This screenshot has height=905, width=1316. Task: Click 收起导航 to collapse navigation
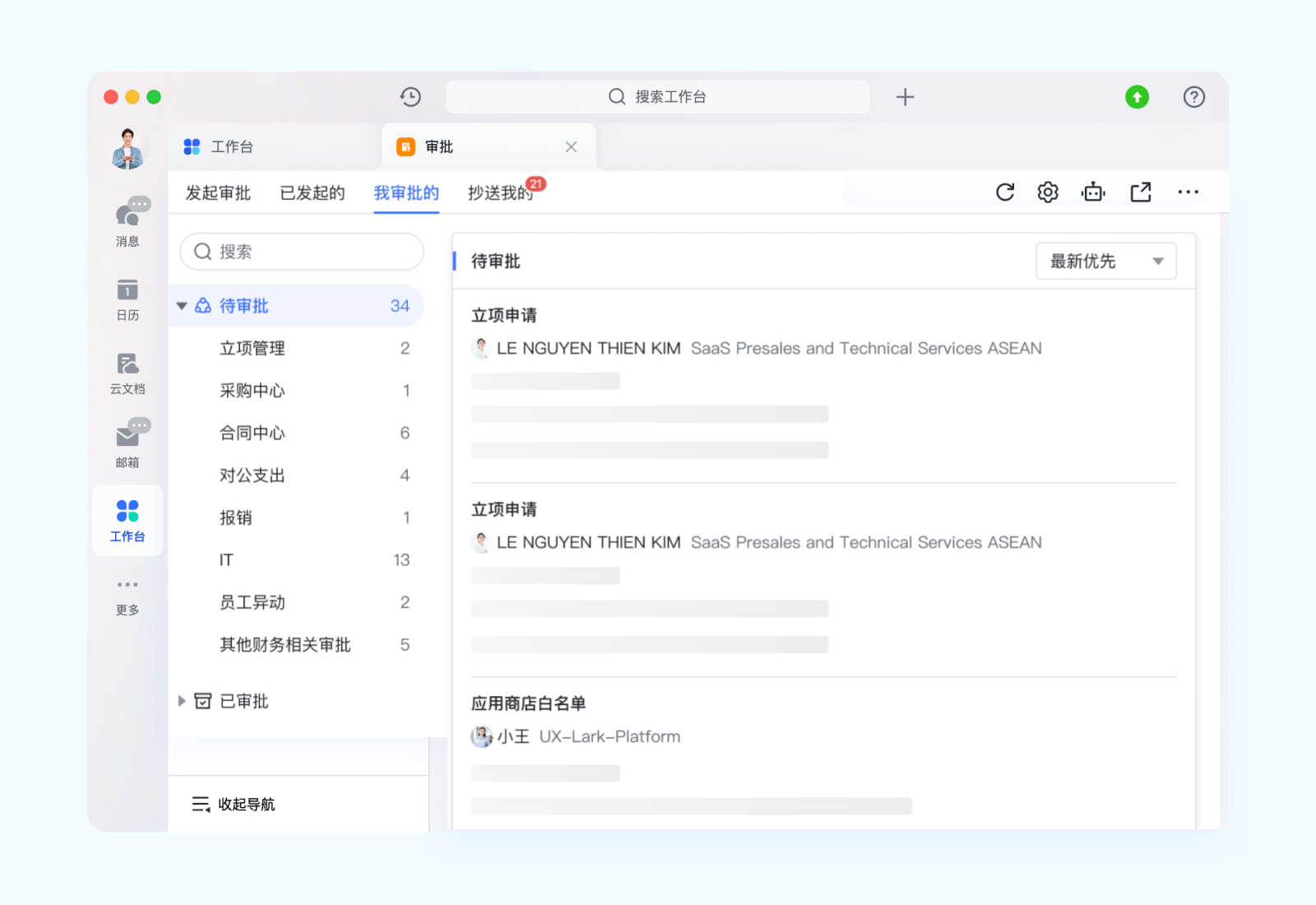click(x=234, y=804)
